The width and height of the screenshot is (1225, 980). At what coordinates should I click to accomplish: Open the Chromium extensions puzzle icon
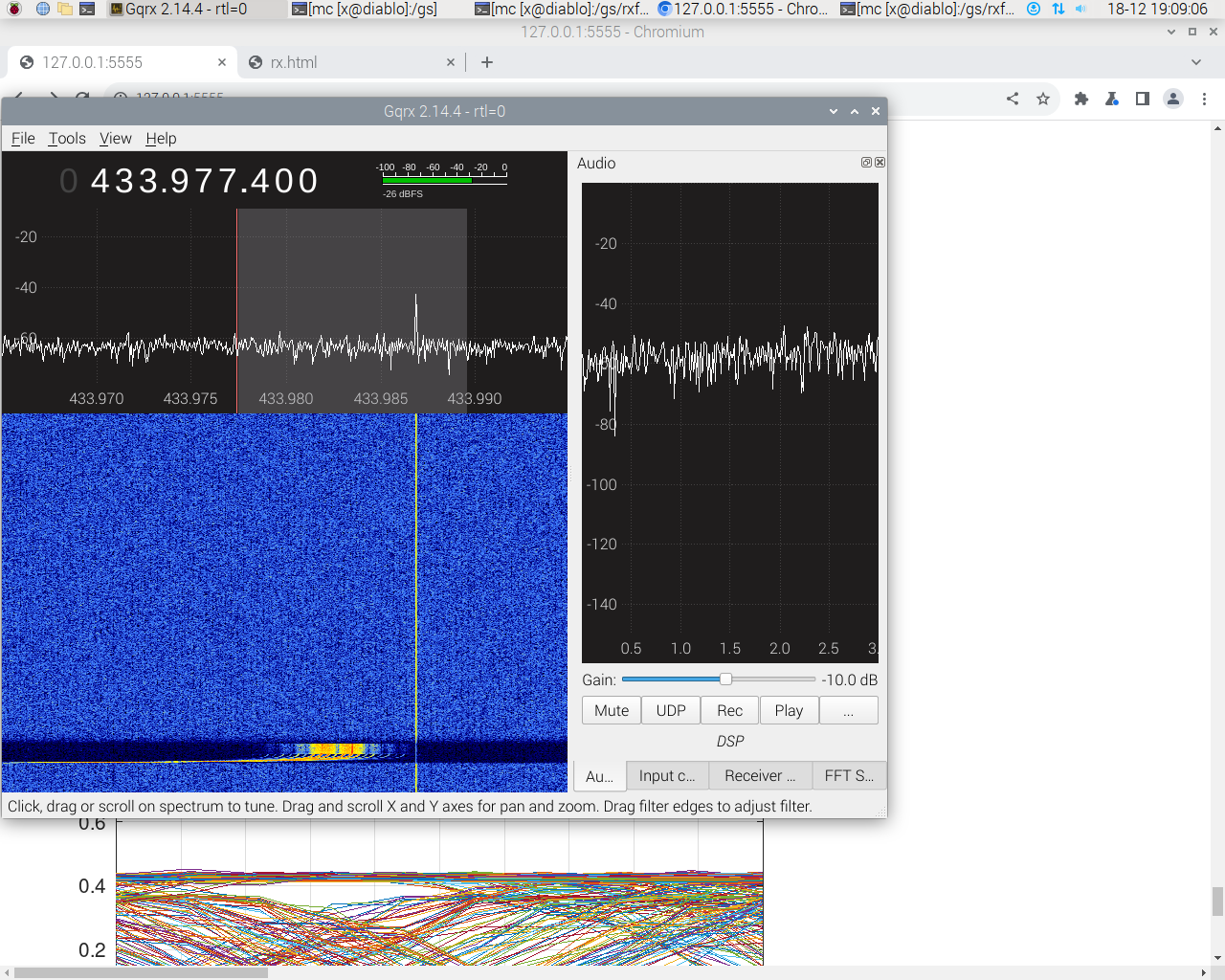(1081, 99)
